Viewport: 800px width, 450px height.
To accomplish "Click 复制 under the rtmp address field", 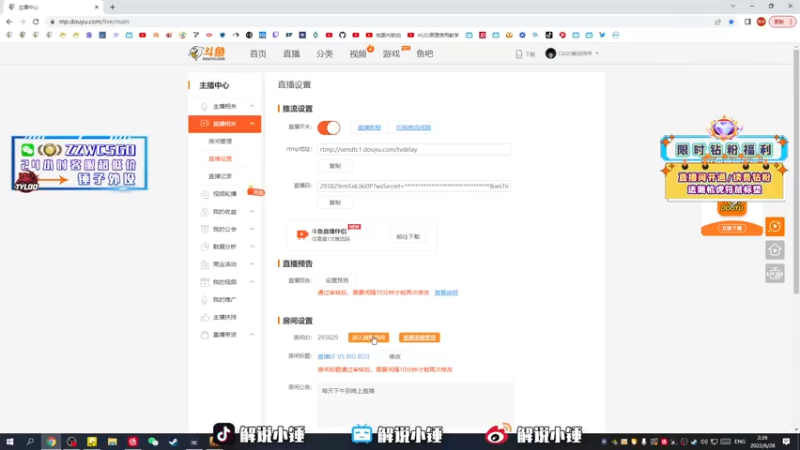I will (335, 166).
